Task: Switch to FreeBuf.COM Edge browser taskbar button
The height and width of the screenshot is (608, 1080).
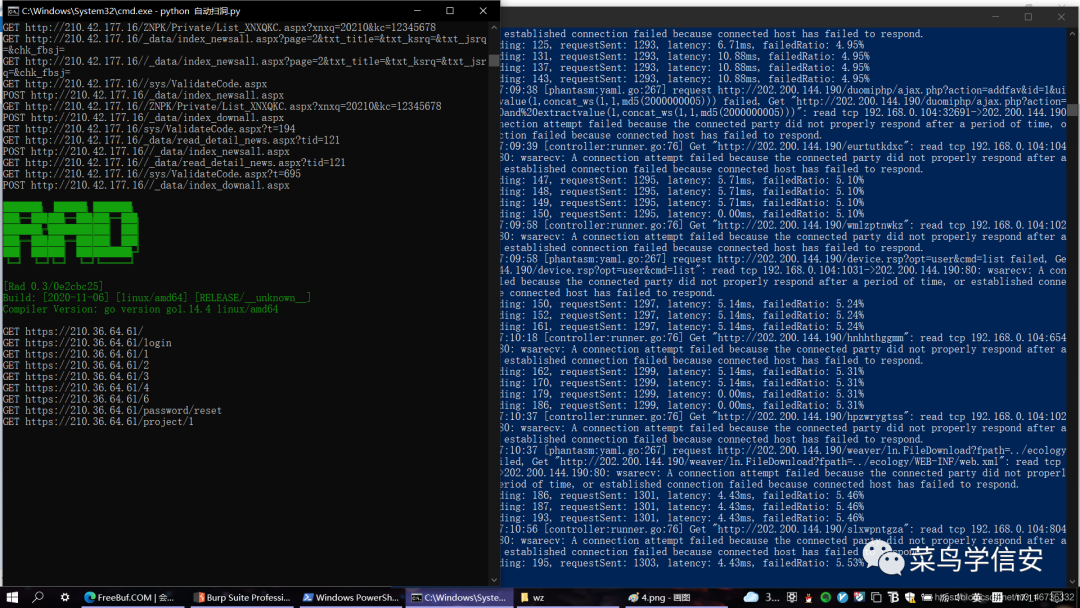Action: click(x=131, y=597)
